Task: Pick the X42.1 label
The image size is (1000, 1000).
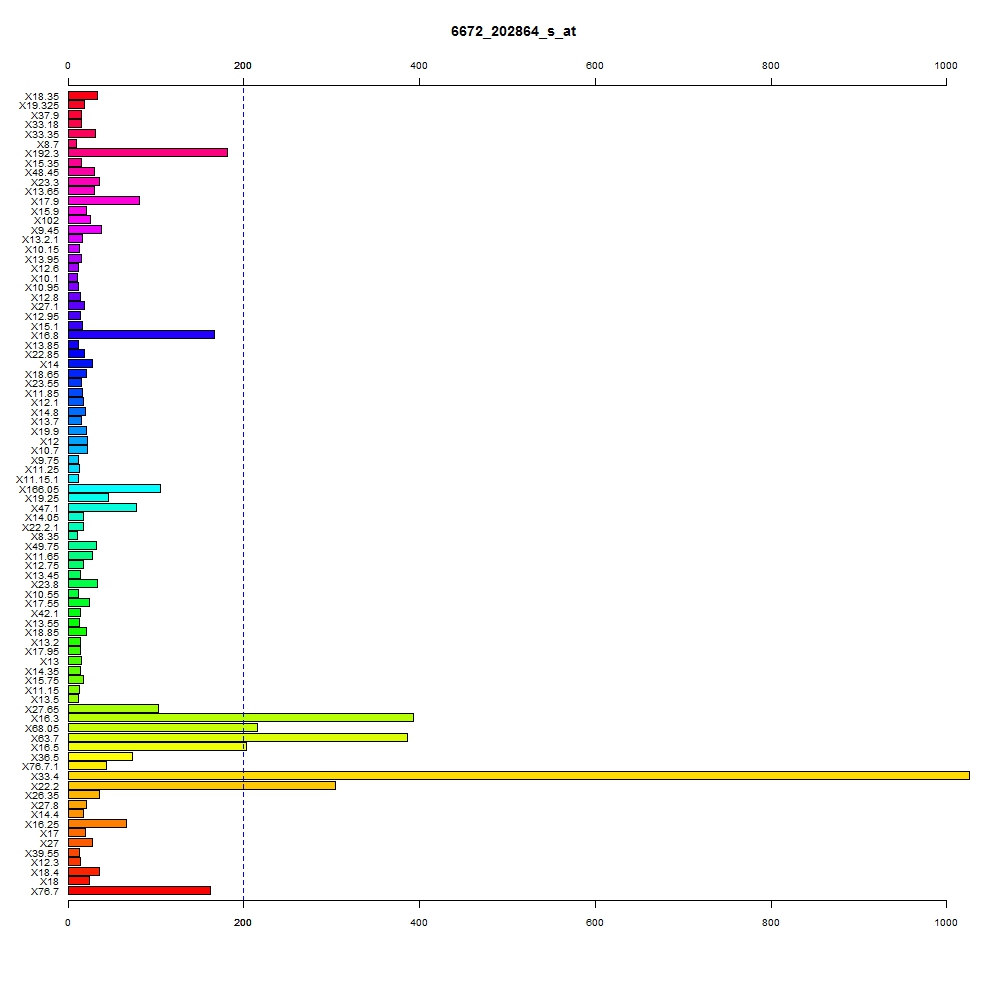Action: [x=45, y=614]
